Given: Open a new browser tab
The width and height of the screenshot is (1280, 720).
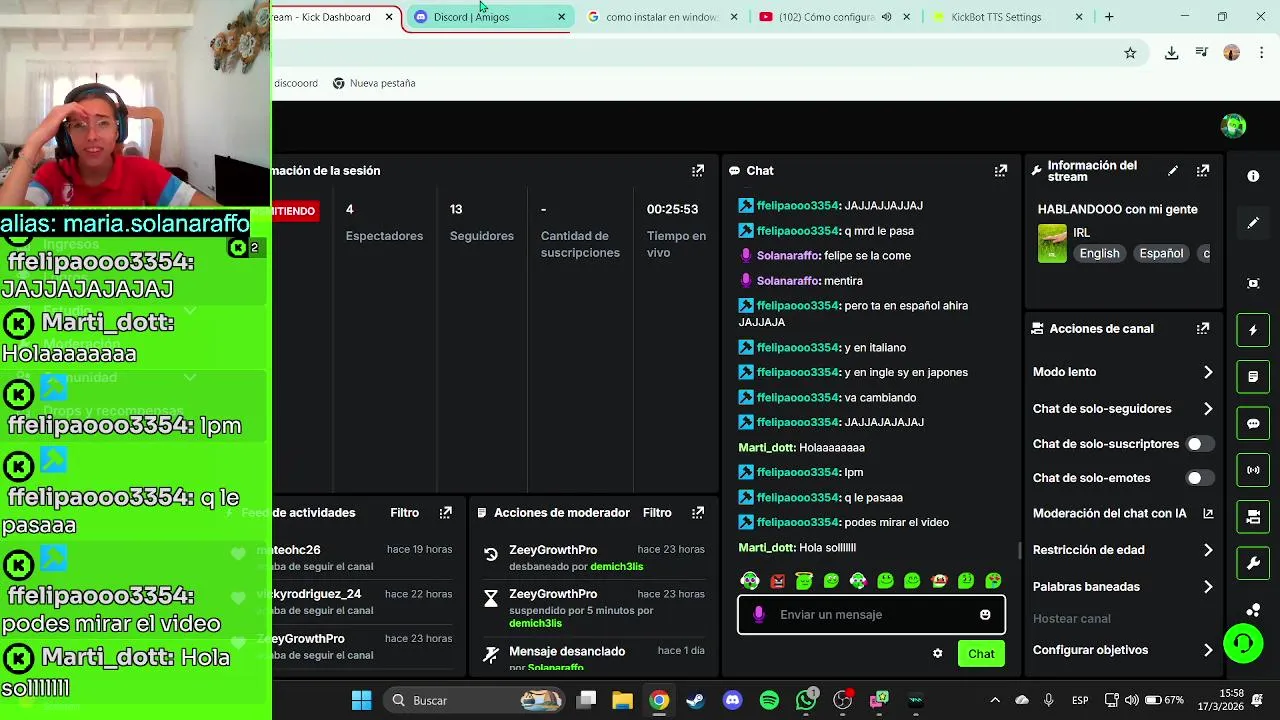Looking at the screenshot, I should tap(1109, 17).
